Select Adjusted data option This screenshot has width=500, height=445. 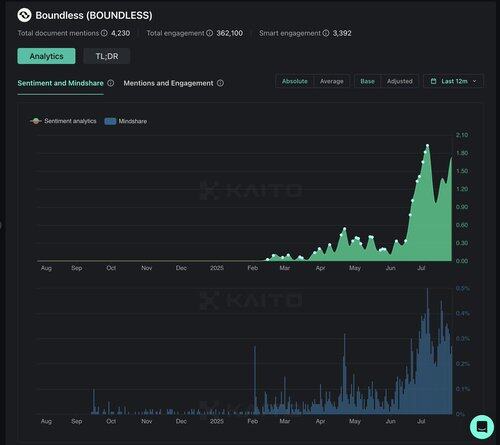coord(400,81)
